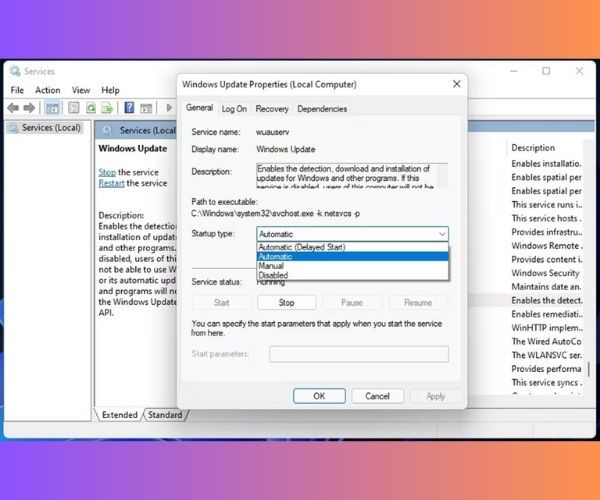The width and height of the screenshot is (600, 500).
Task: Switch to the Extended view tab
Action: tap(119, 415)
